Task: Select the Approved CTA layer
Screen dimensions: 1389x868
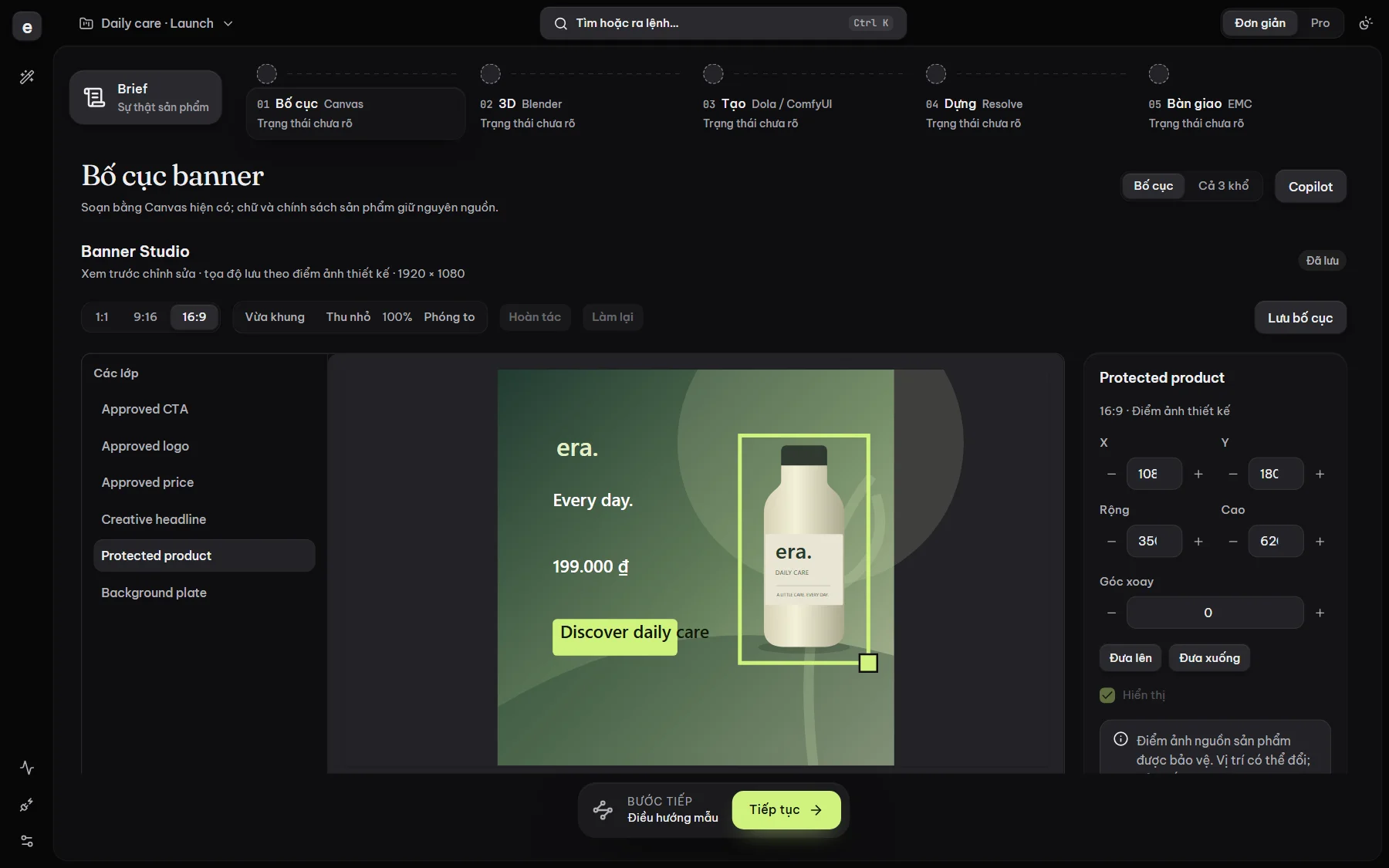Action: [204, 409]
